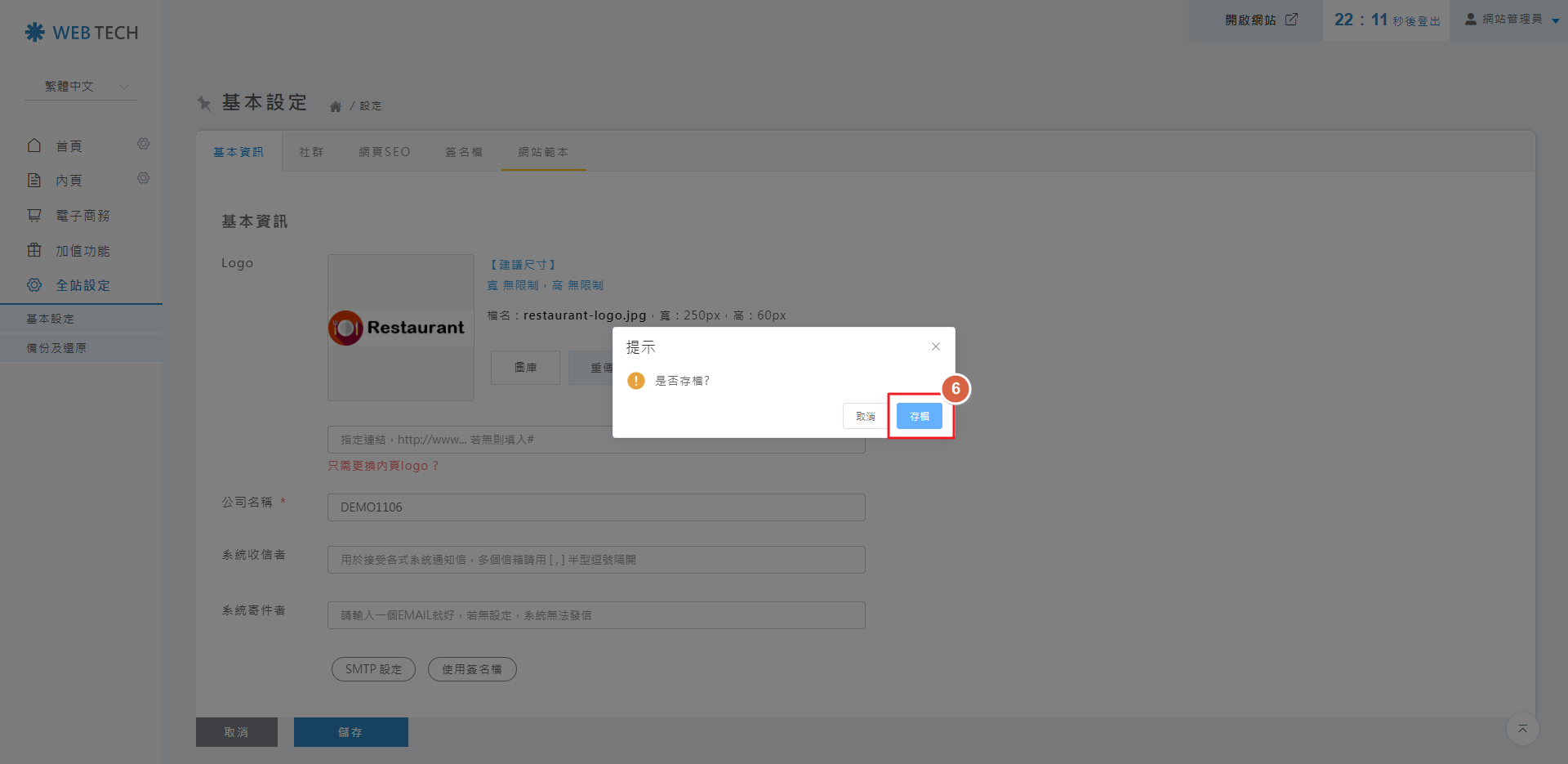Screen dimensions: 1568x764
Task: Expand the 繁體中文 language dropdown
Action: coord(82,87)
